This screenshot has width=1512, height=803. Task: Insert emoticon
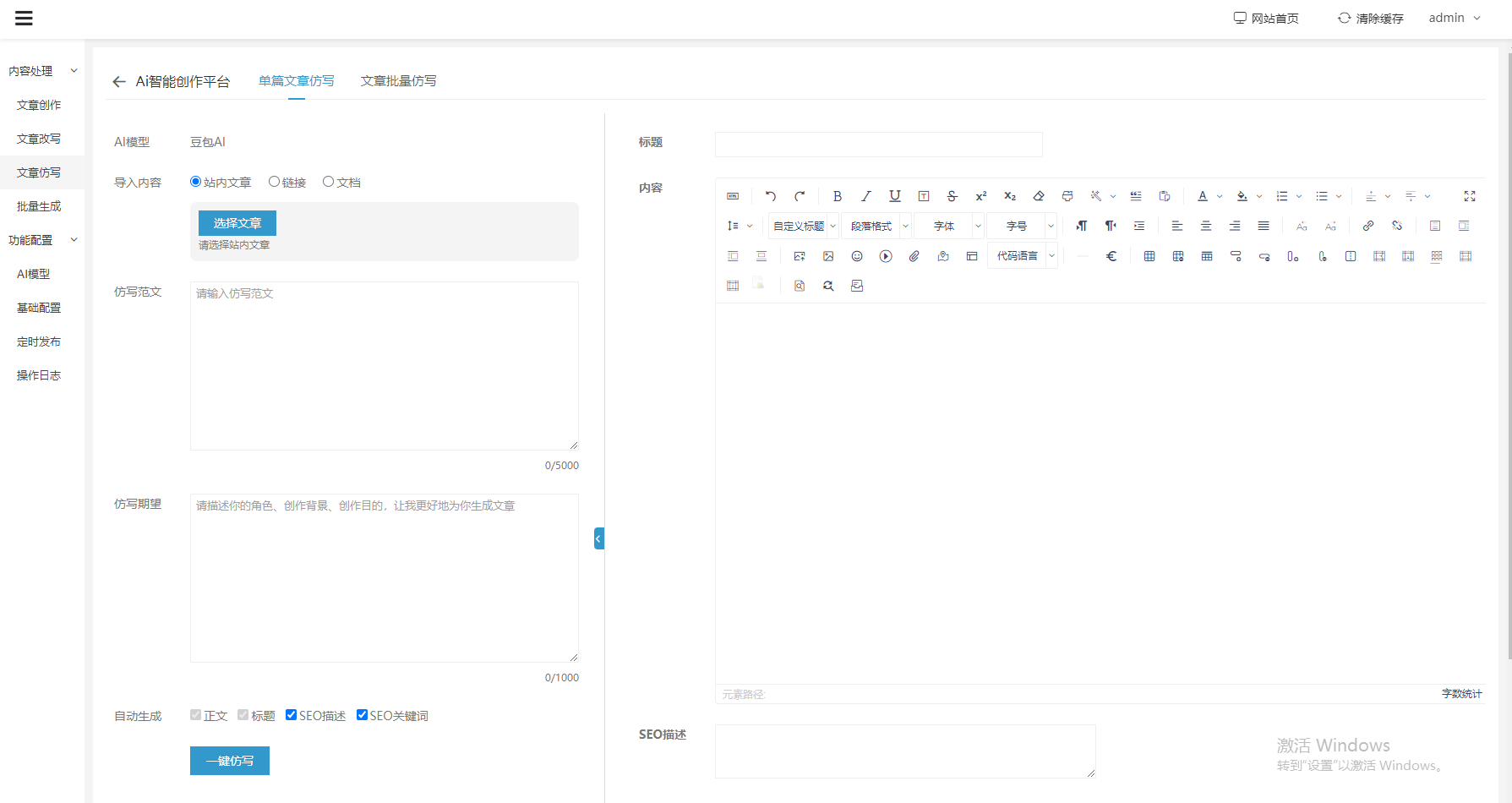pyautogui.click(x=857, y=256)
